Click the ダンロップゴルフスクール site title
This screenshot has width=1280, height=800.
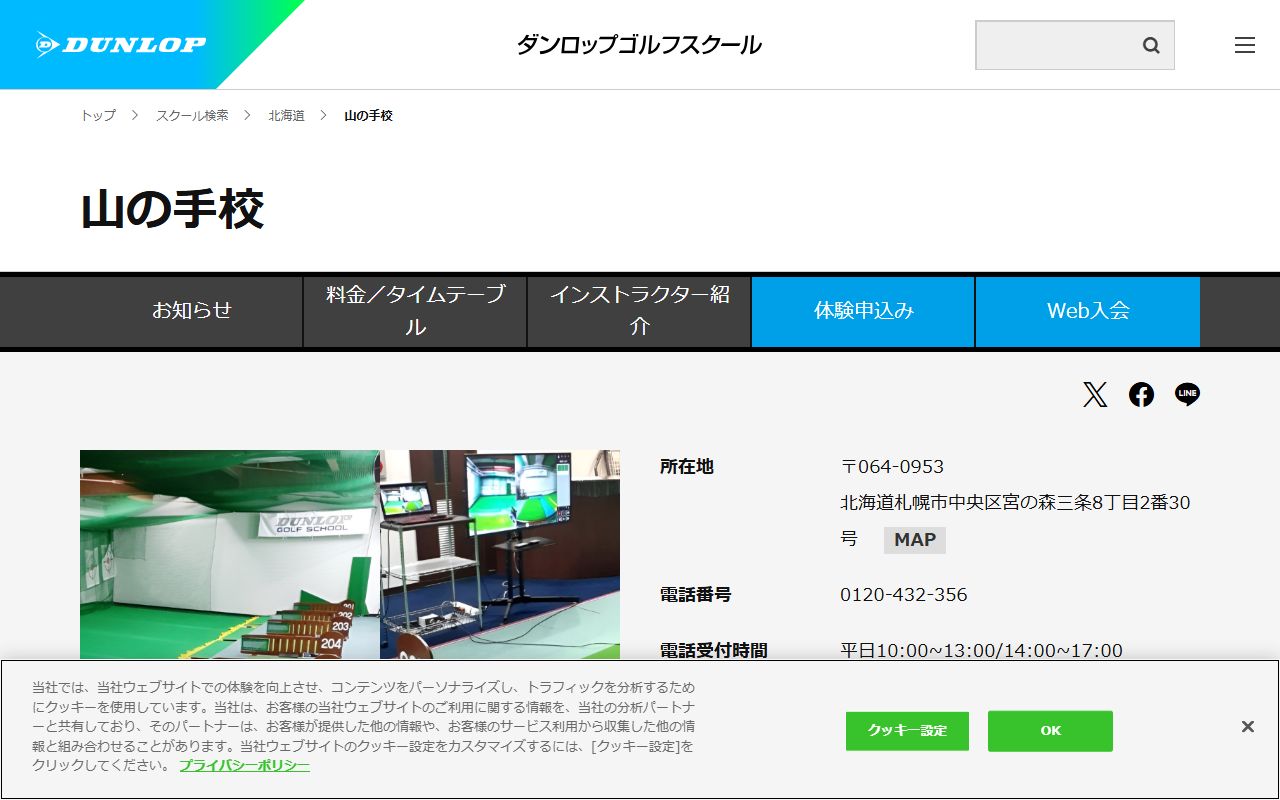coord(639,45)
